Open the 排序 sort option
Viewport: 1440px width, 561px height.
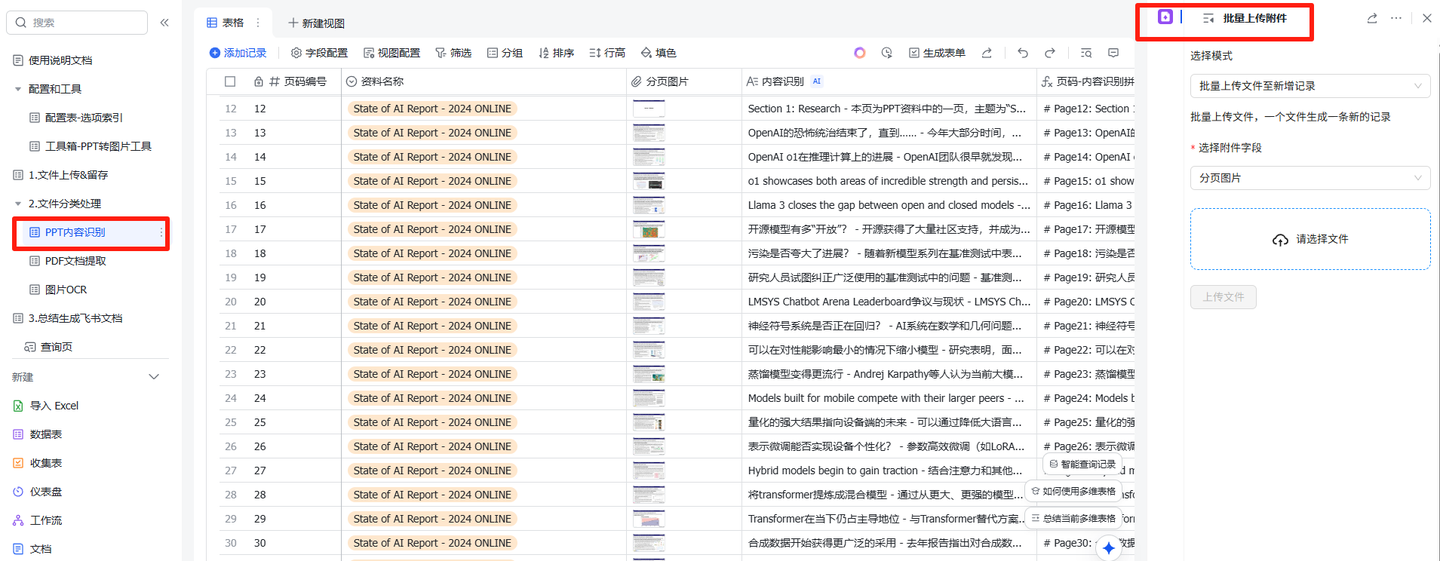[556, 53]
